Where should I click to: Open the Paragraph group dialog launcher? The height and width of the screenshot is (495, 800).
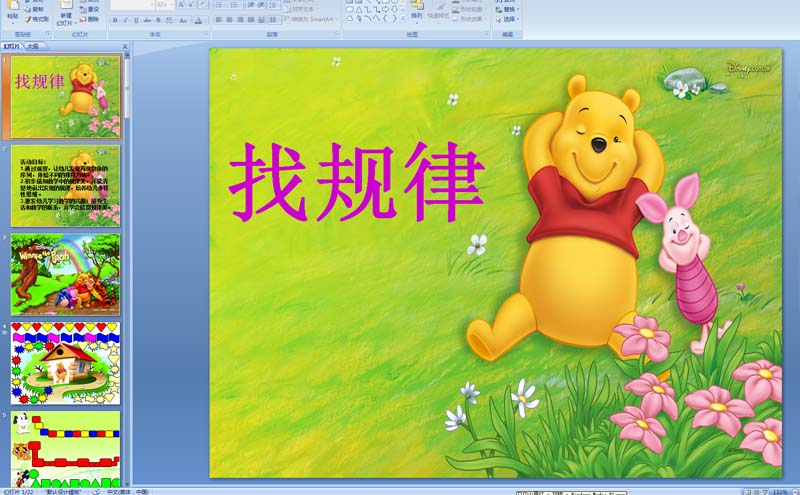coord(337,34)
